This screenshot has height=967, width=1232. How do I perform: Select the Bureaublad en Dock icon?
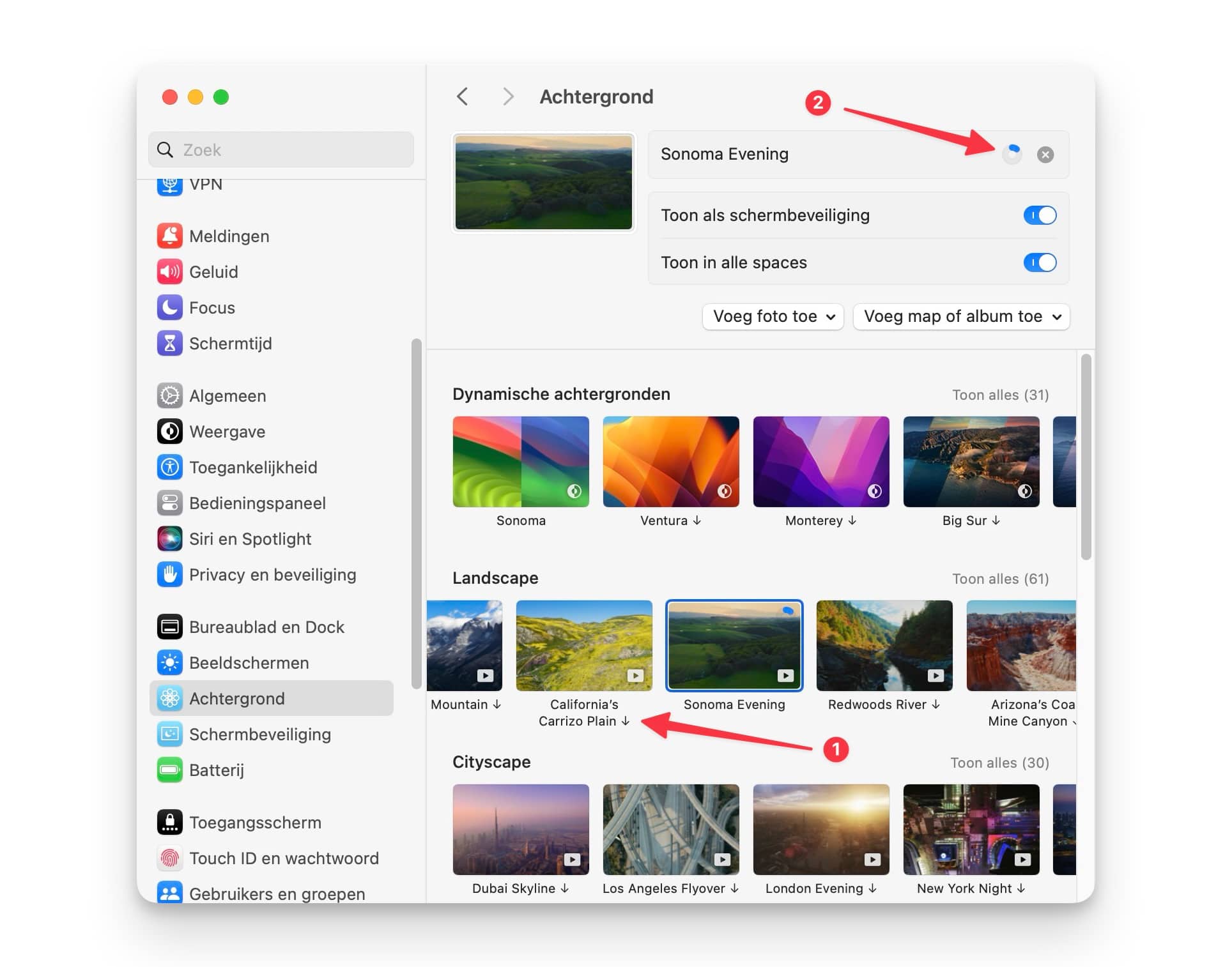point(169,627)
